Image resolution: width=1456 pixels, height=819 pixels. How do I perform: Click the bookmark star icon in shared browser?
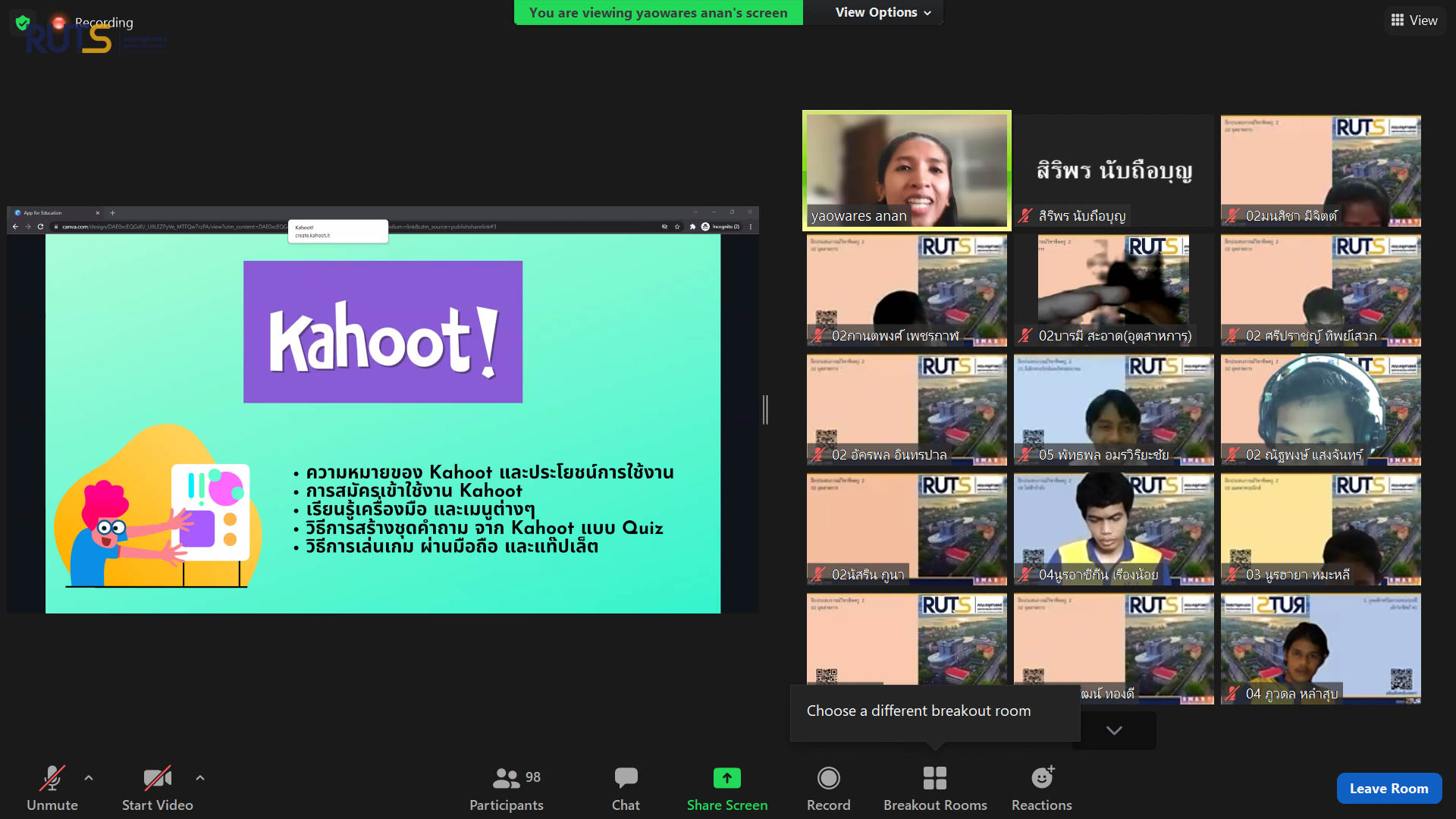[677, 227]
